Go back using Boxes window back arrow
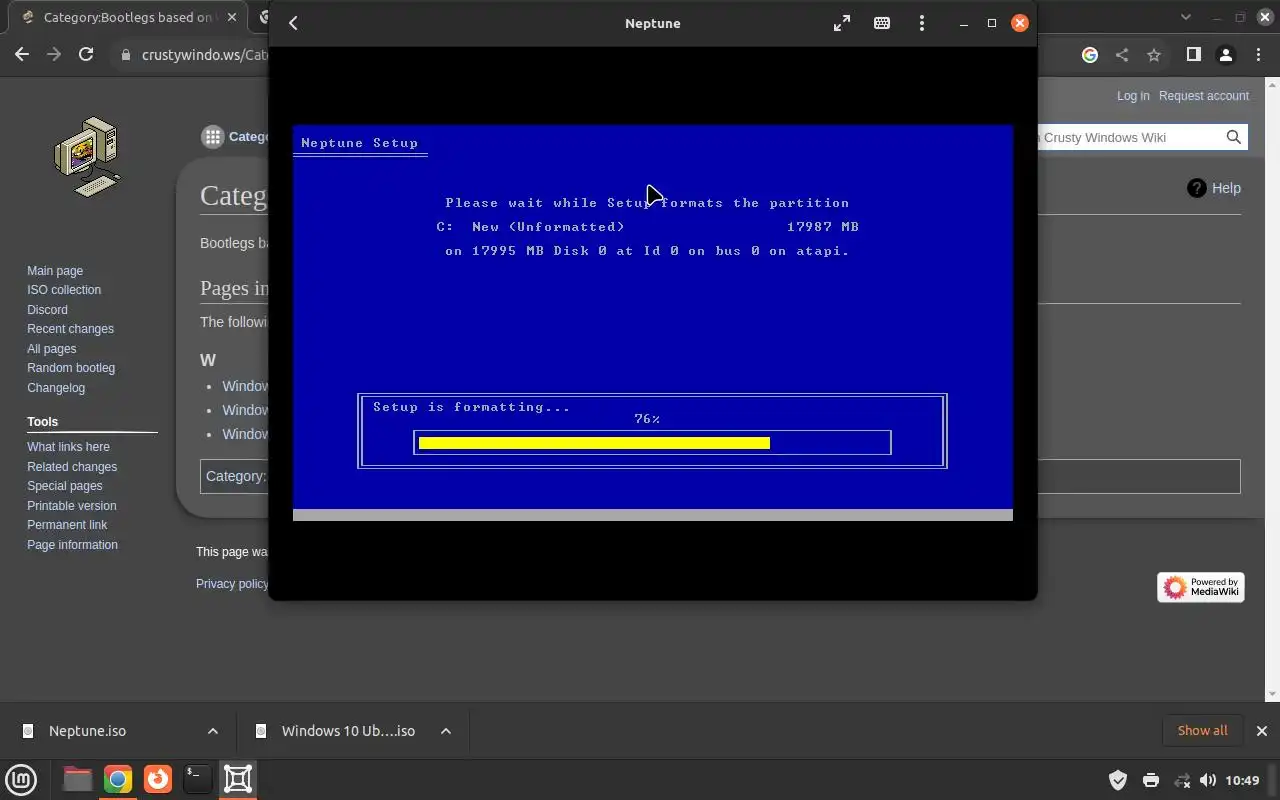The image size is (1280, 800). (293, 23)
